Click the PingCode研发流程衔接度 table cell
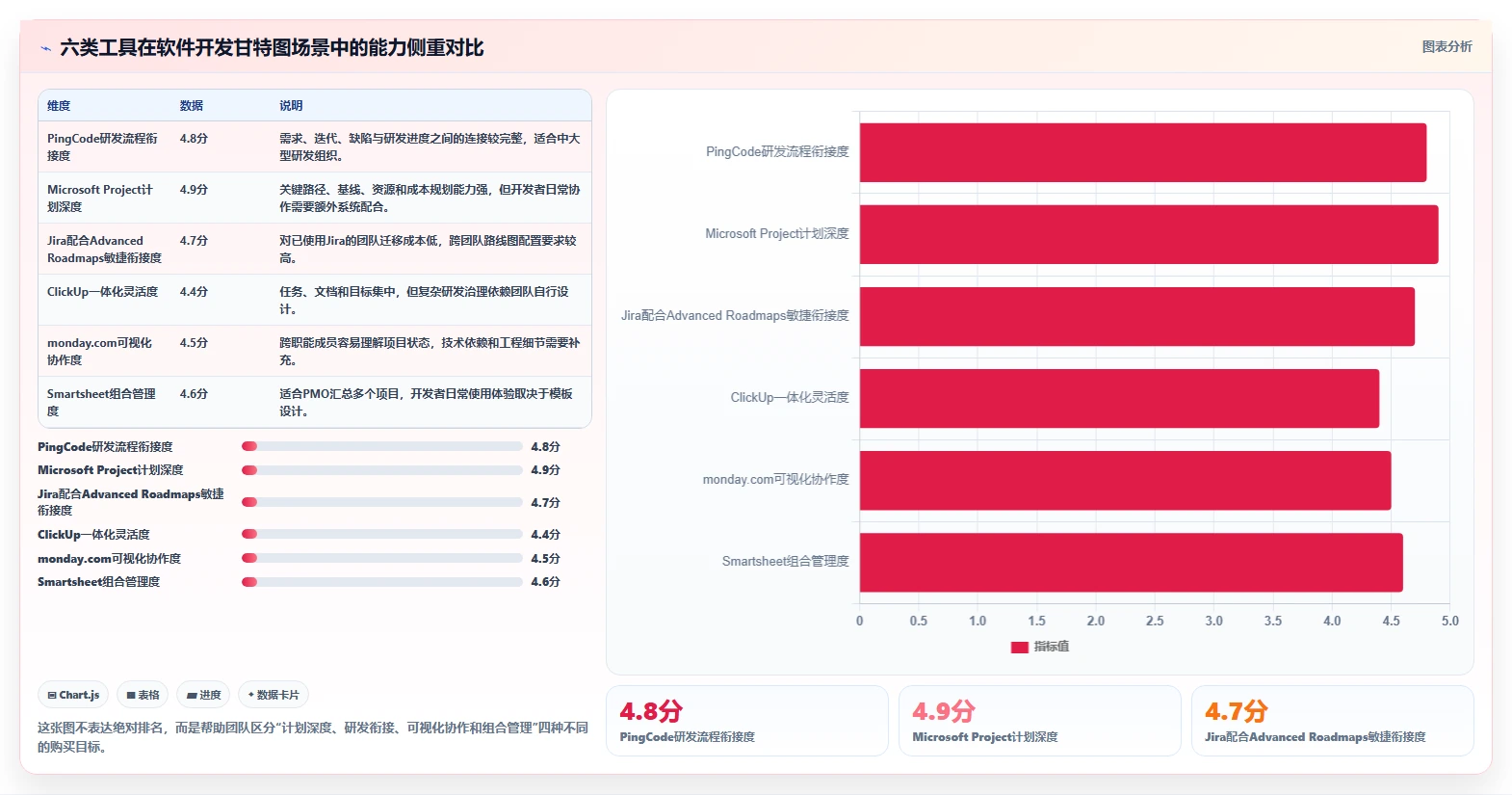This screenshot has width=1512, height=795. click(104, 147)
